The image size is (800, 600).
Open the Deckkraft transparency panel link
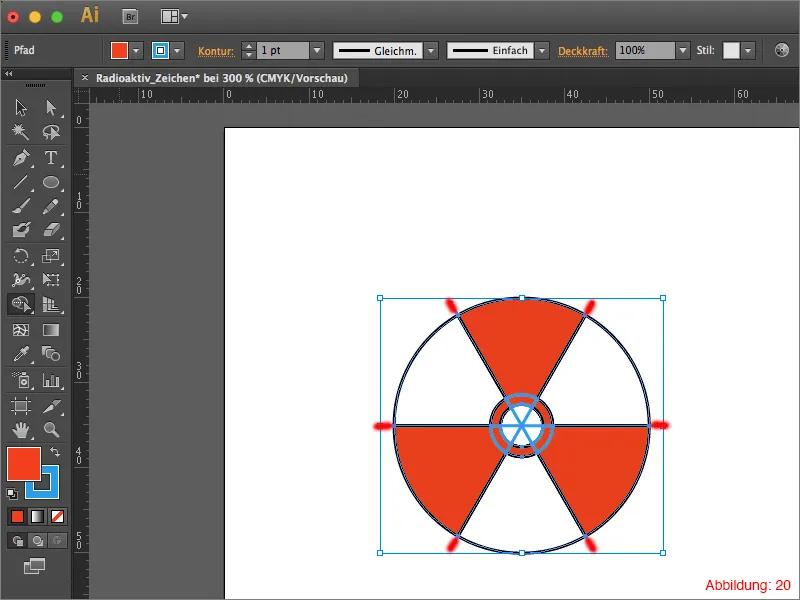(583, 51)
